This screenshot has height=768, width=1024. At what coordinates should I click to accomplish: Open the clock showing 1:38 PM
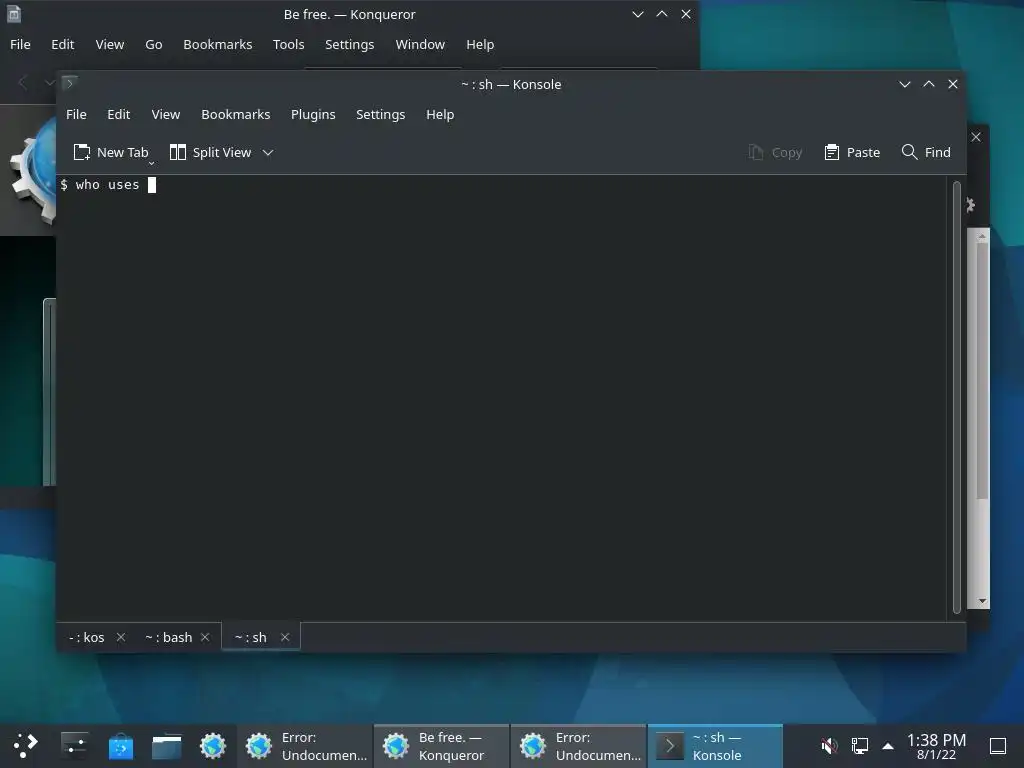click(936, 746)
